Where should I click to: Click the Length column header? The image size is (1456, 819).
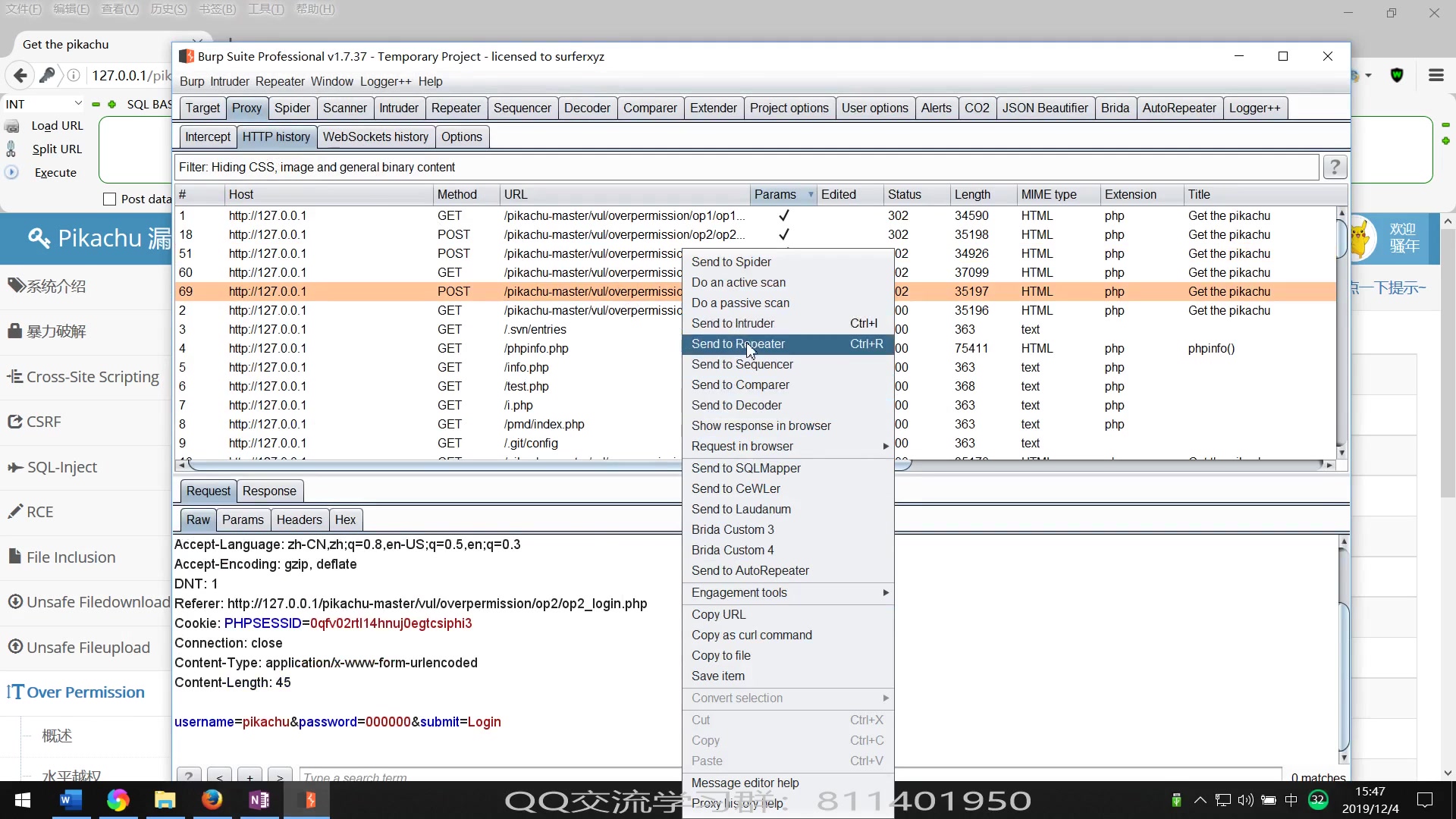click(x=982, y=195)
